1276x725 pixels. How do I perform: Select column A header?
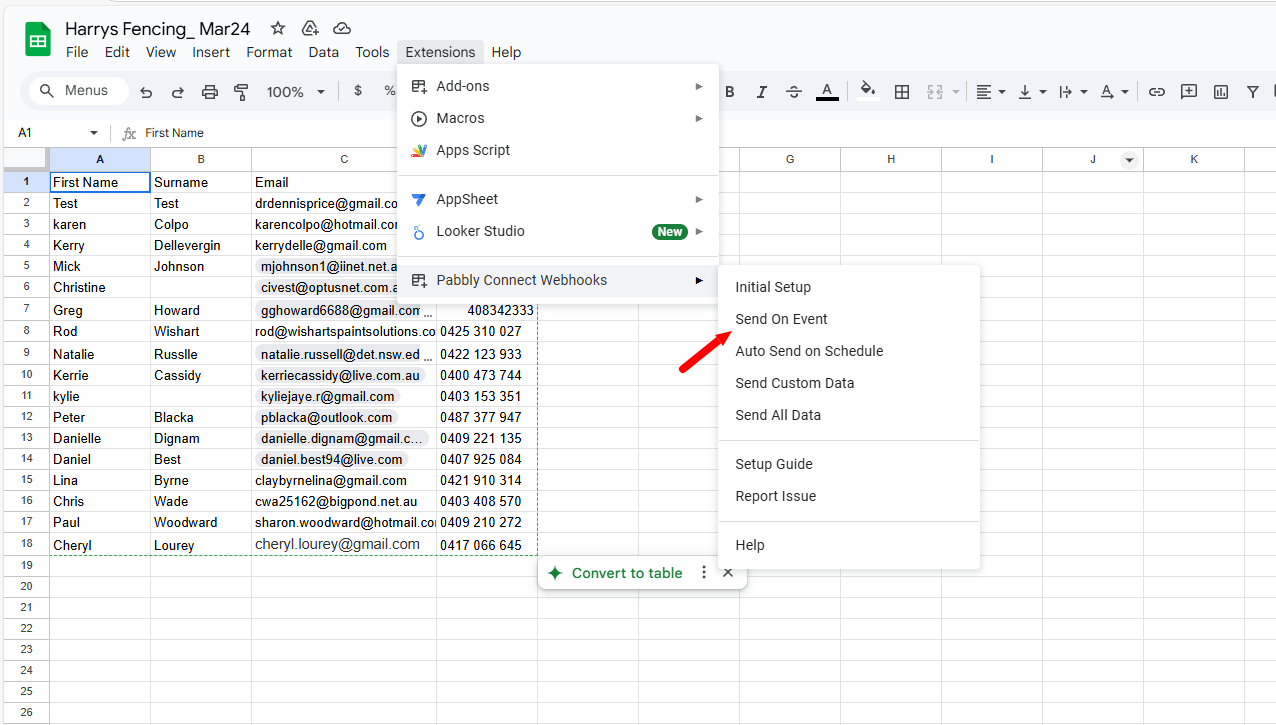tap(100, 160)
